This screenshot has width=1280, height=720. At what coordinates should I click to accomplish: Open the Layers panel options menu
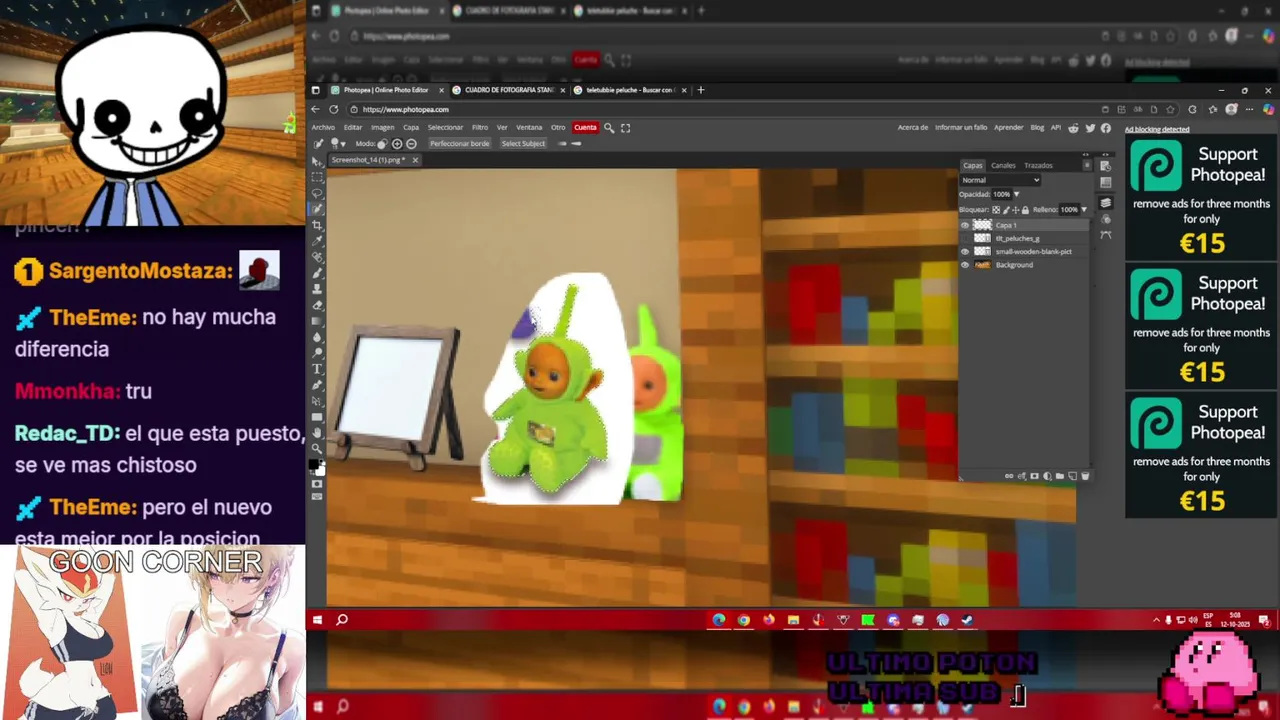(x=1087, y=165)
